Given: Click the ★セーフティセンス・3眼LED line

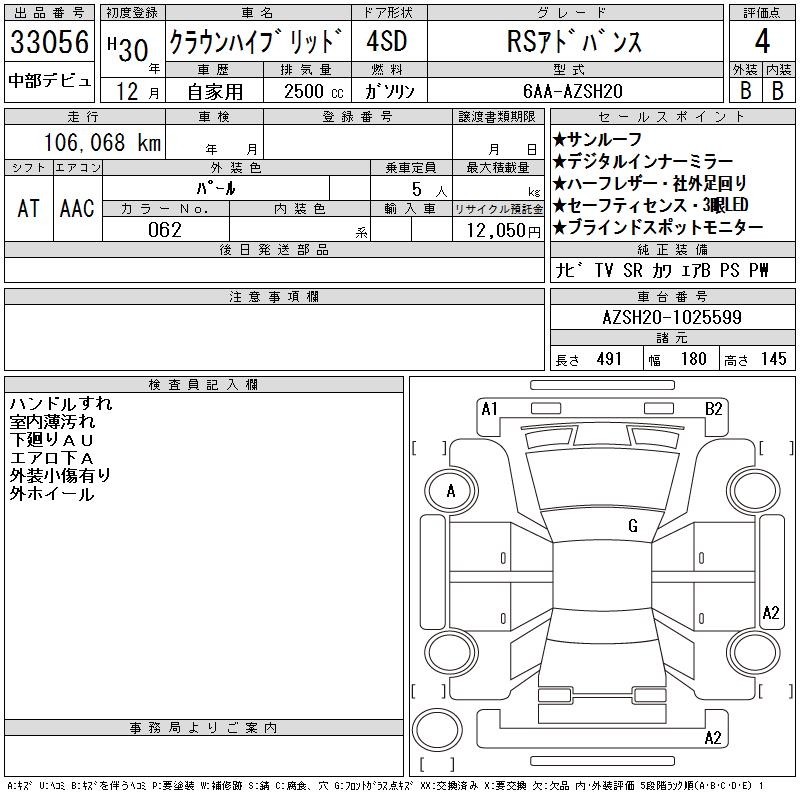Looking at the screenshot, I should coord(651,205).
